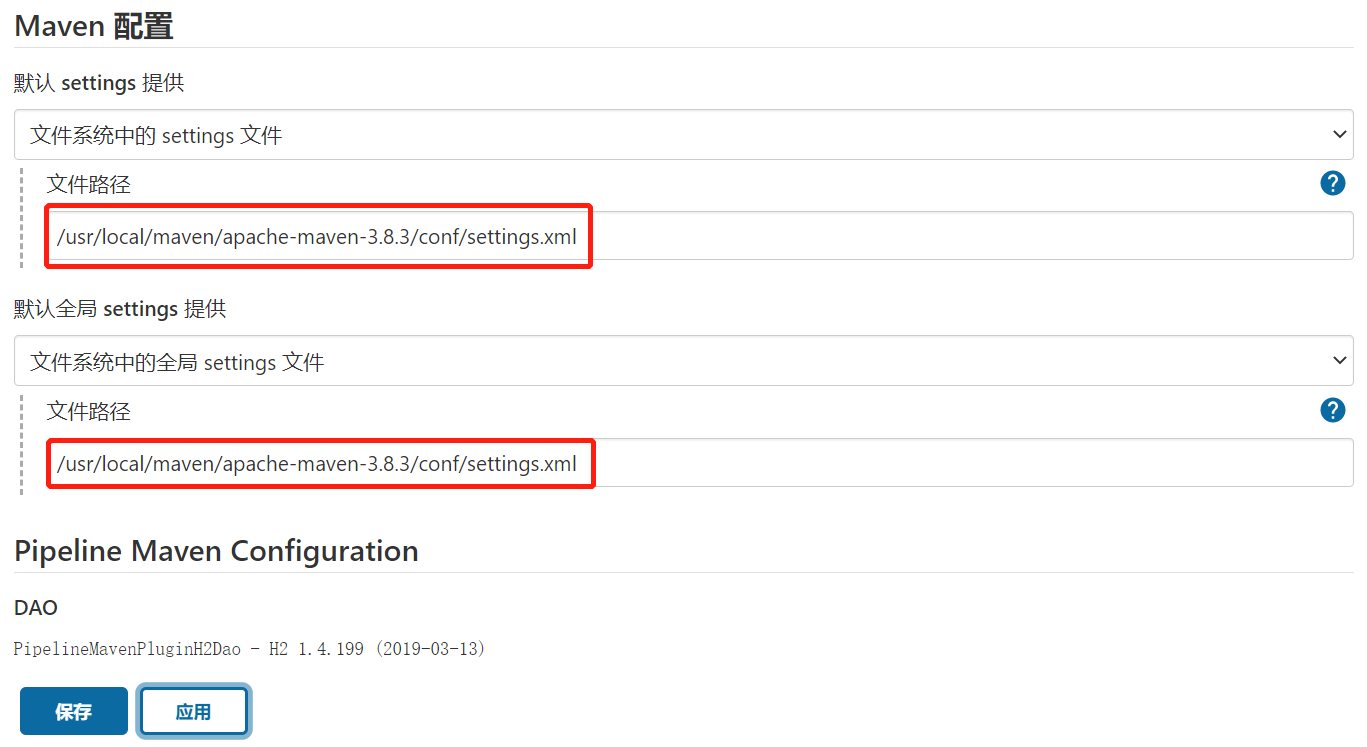Open the 默认 settings 提供 dropdown
Viewport: 1367px width, 747px height.
coord(683,135)
